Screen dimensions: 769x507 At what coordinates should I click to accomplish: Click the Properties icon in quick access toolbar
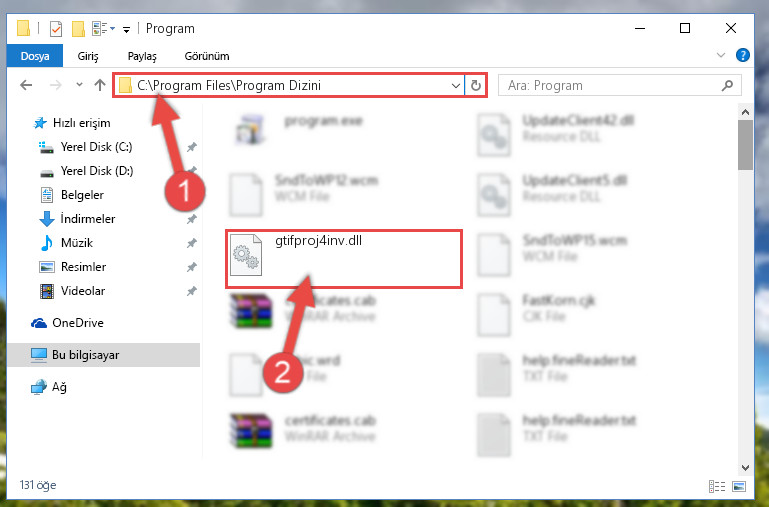coord(56,29)
